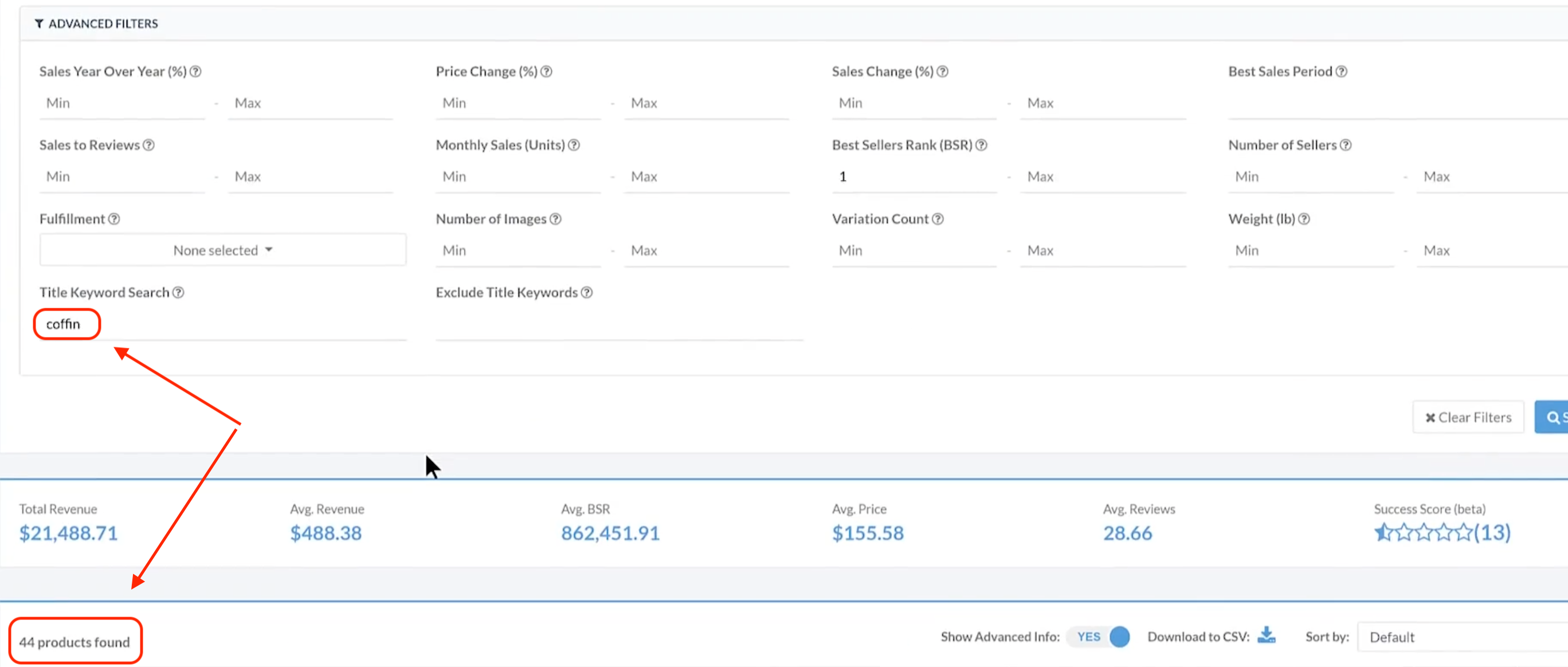This screenshot has width=1568, height=667.
Task: Click help icon beside Title Keyword Search
Action: [178, 293]
